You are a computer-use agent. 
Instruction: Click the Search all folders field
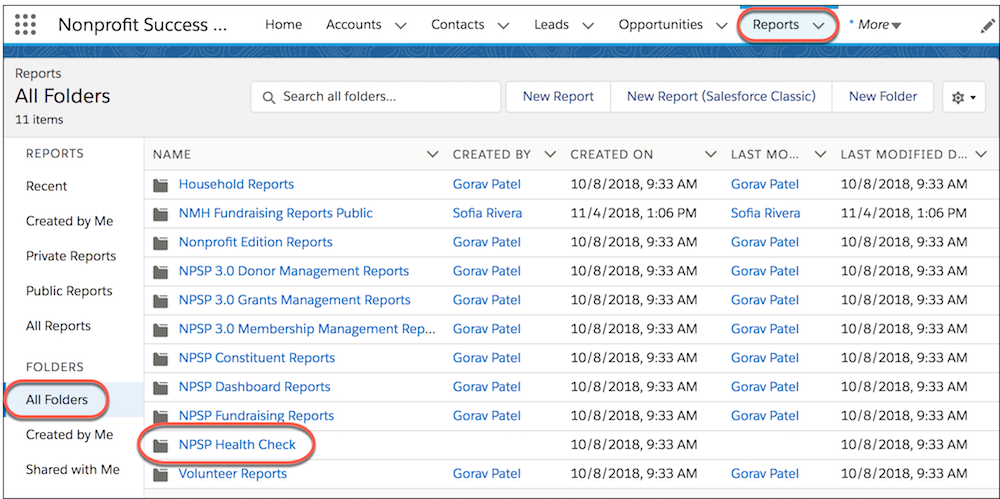click(376, 97)
